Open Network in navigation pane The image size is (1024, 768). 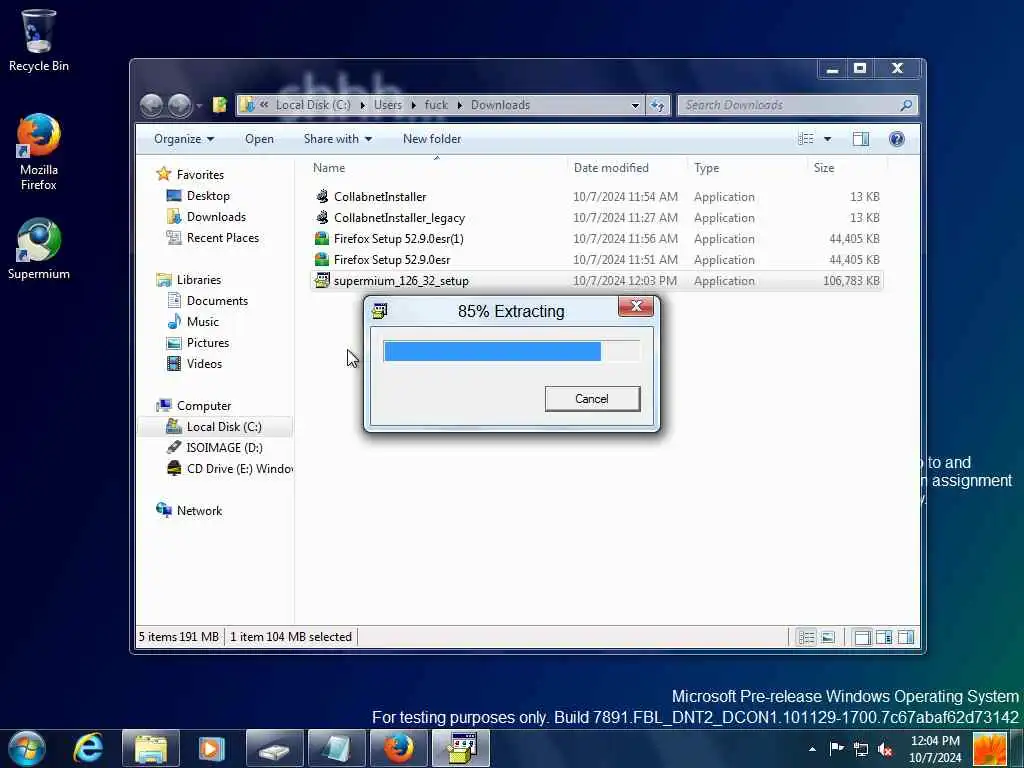pyautogui.click(x=189, y=511)
